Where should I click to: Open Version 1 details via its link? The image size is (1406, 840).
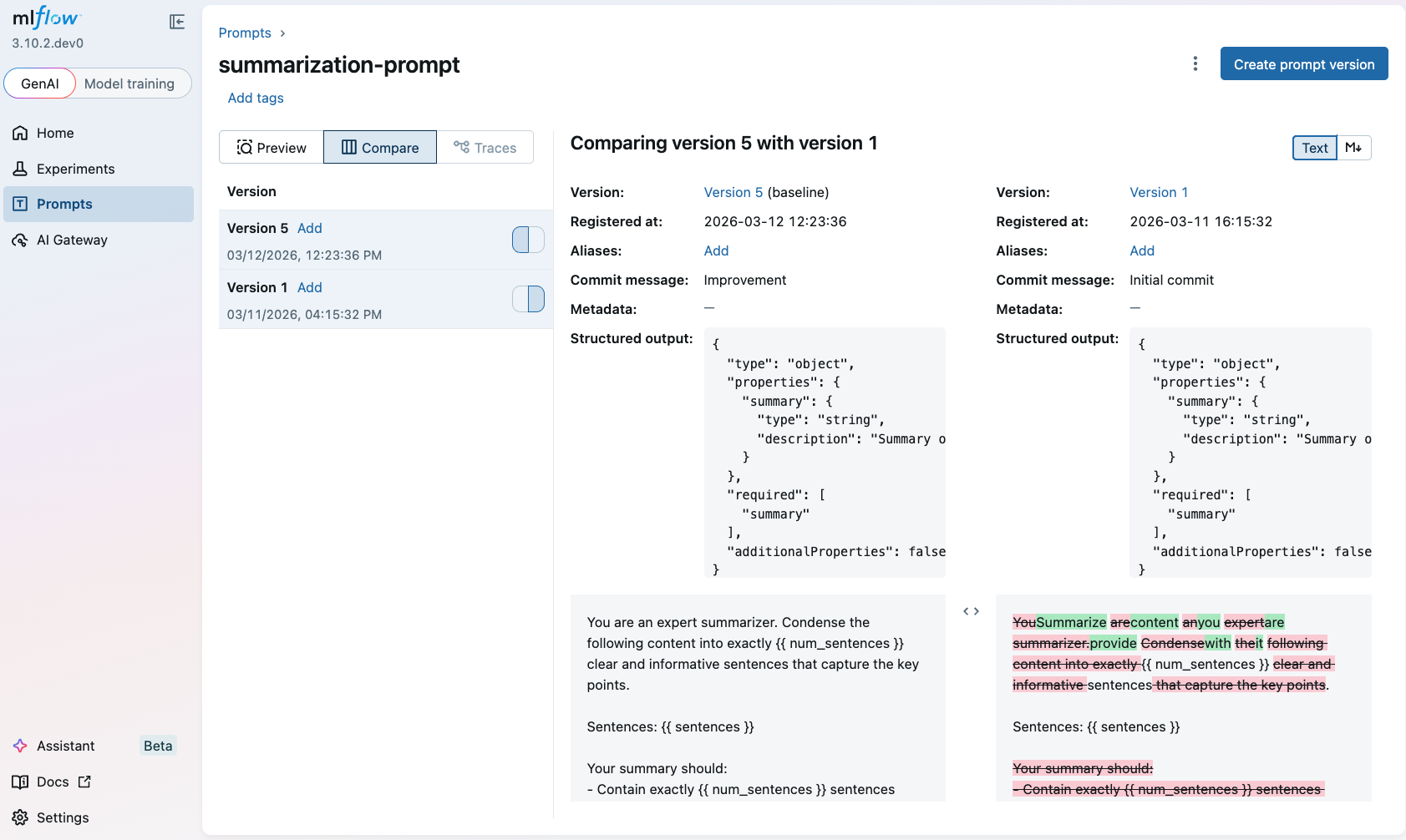(1159, 192)
